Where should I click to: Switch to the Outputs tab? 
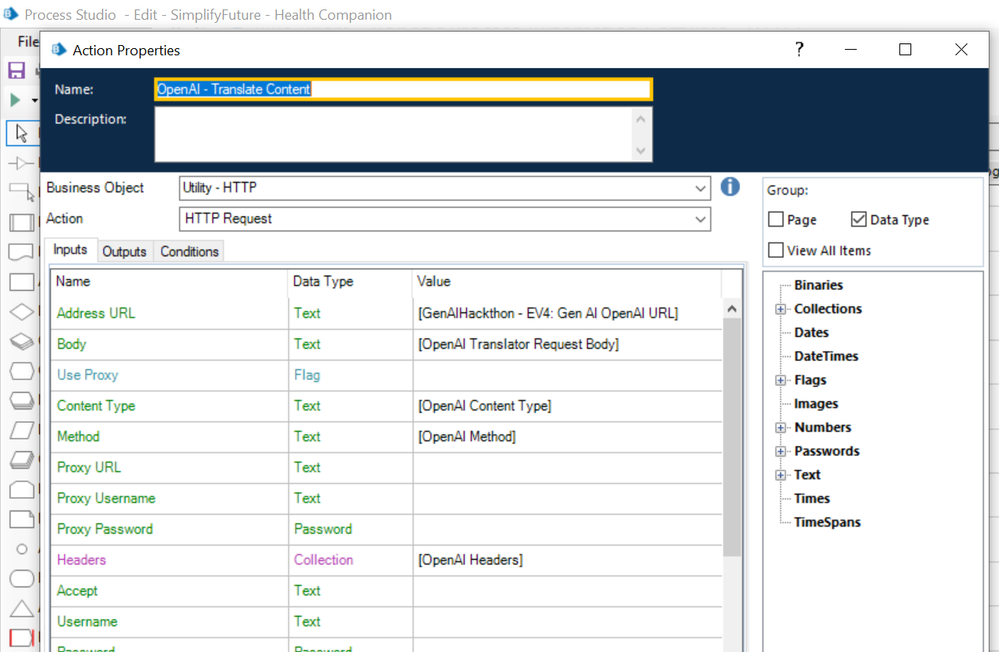[x=124, y=252]
